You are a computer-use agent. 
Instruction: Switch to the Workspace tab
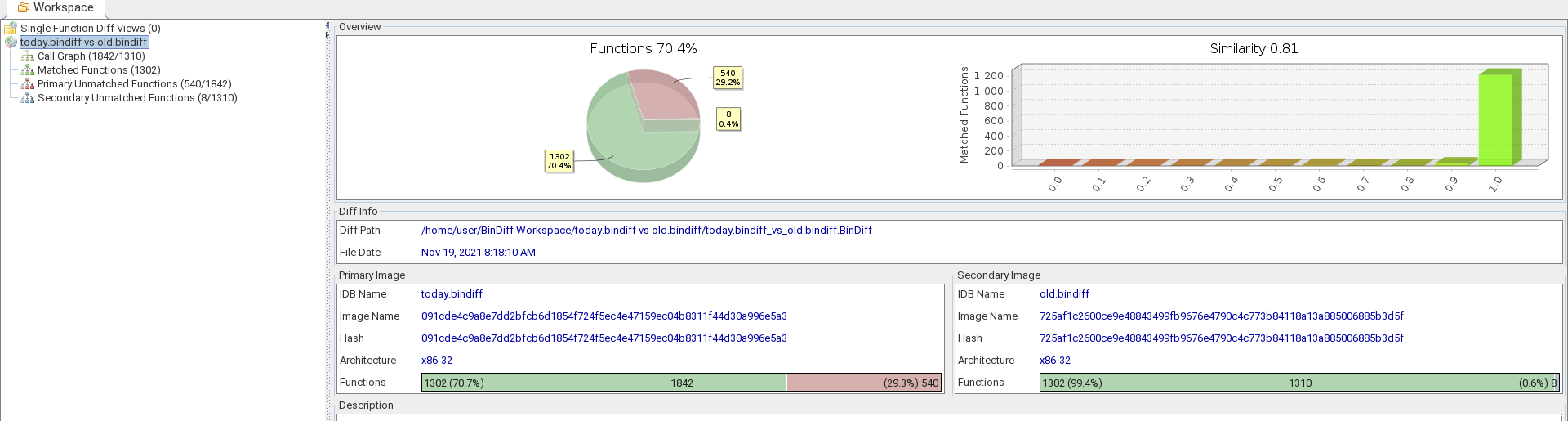click(x=56, y=8)
